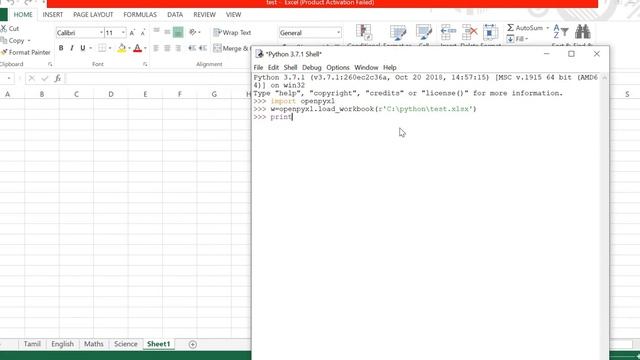Open the File menu in Python Shell
640x360 pixels.
point(258,67)
